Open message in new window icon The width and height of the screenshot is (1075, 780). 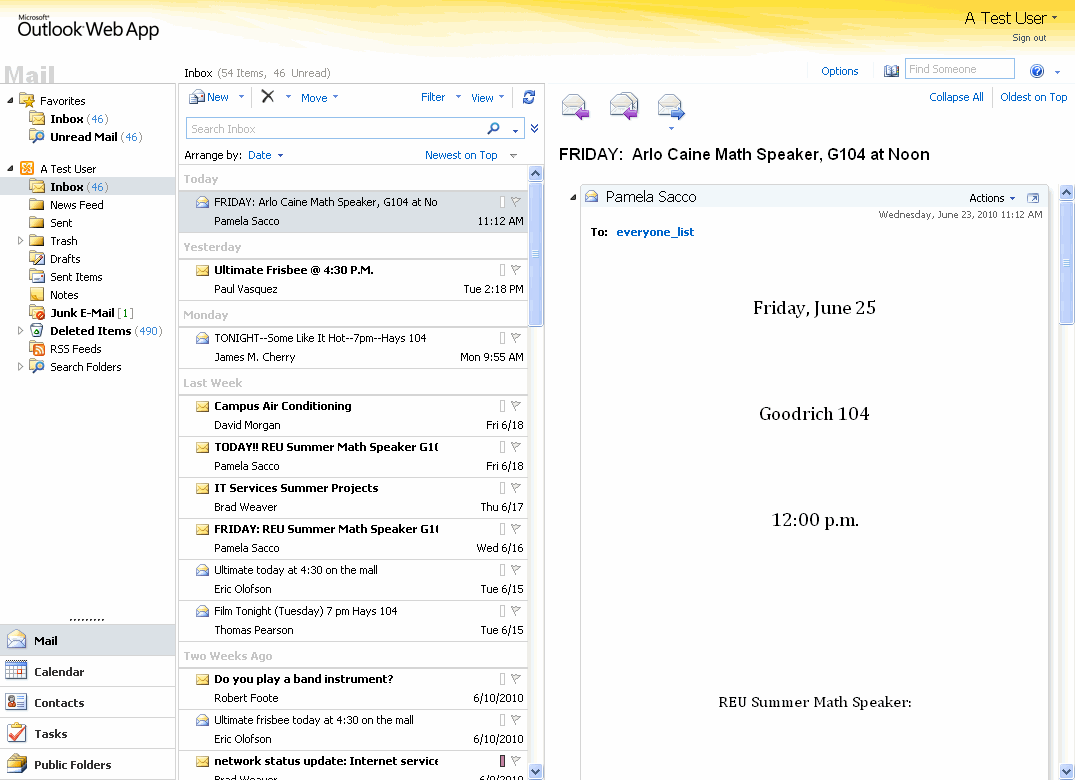[x=1032, y=198]
